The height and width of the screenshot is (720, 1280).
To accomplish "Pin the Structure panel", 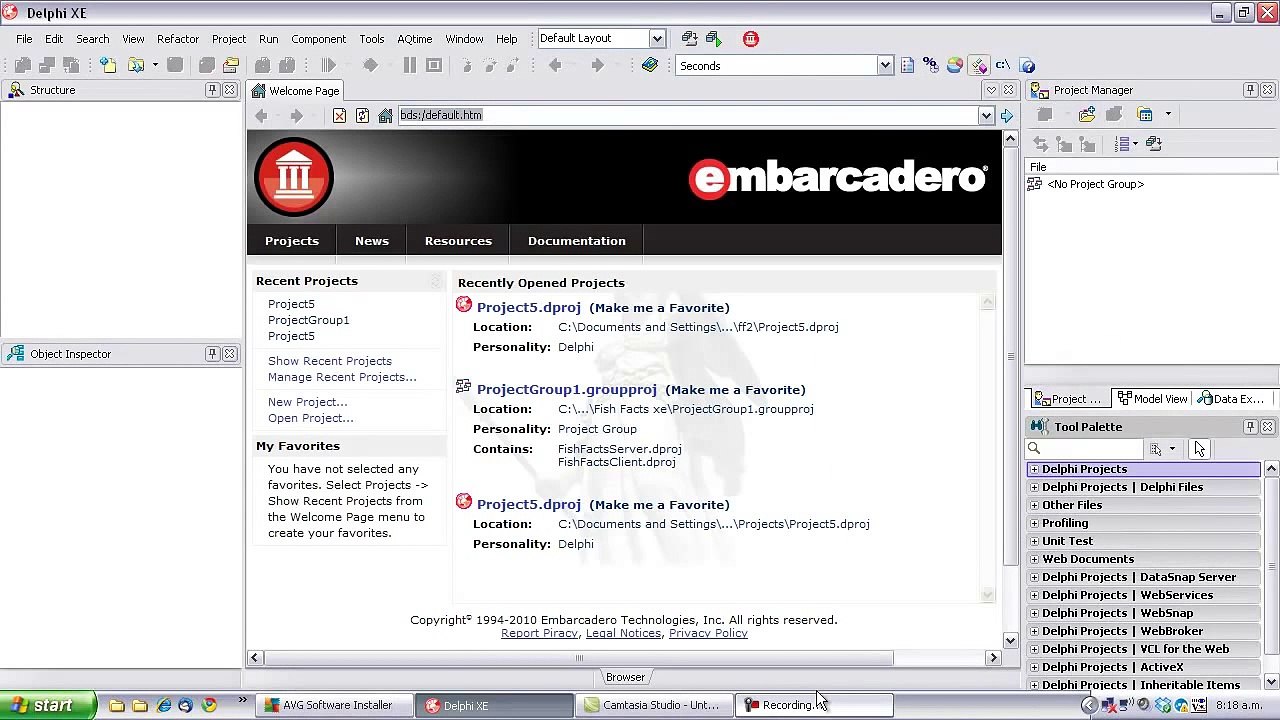I will tap(212, 90).
